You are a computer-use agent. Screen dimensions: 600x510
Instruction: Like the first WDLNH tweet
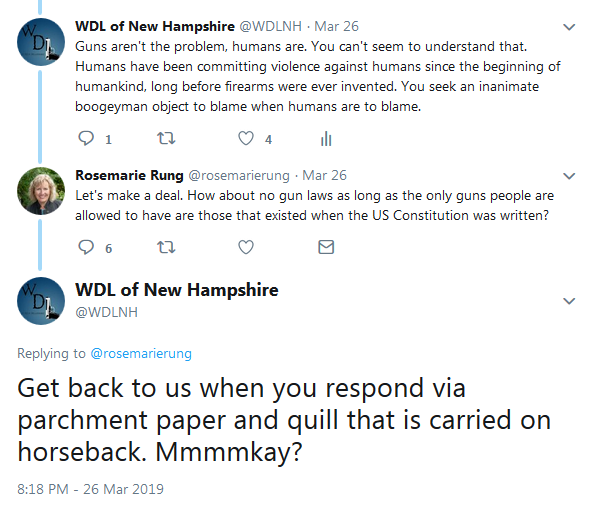click(246, 139)
